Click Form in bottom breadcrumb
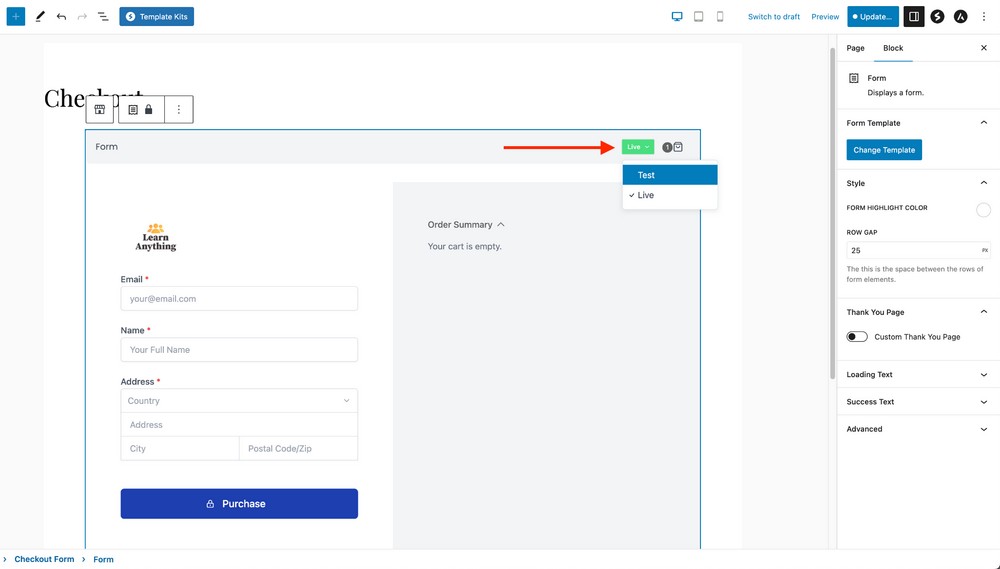Viewport: 1000px width, 569px height. tap(103, 559)
